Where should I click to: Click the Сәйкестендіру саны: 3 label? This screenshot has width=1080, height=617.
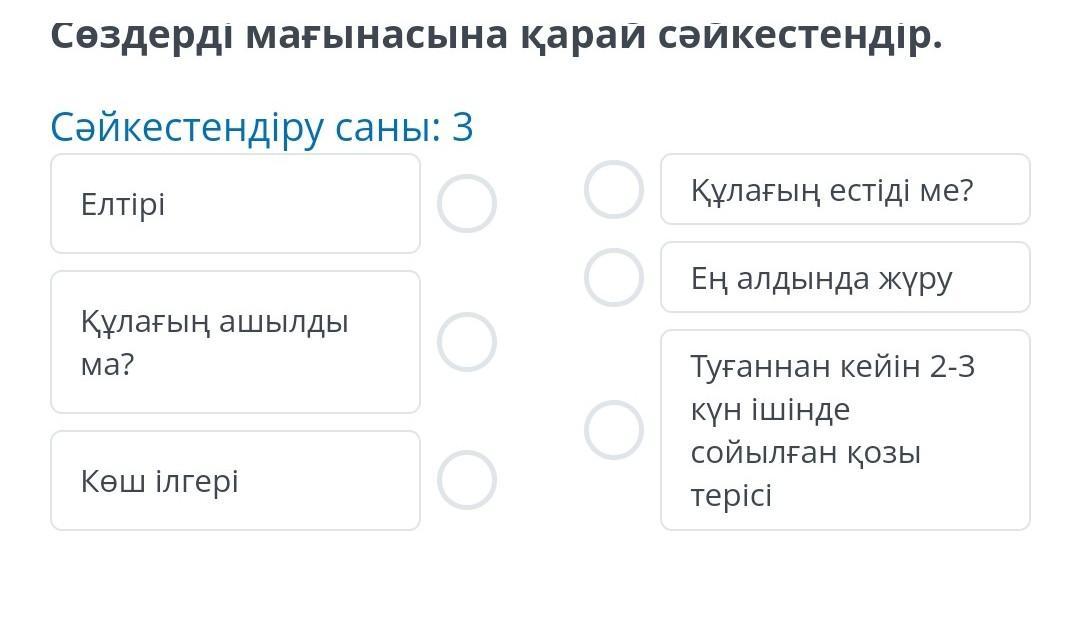click(262, 127)
